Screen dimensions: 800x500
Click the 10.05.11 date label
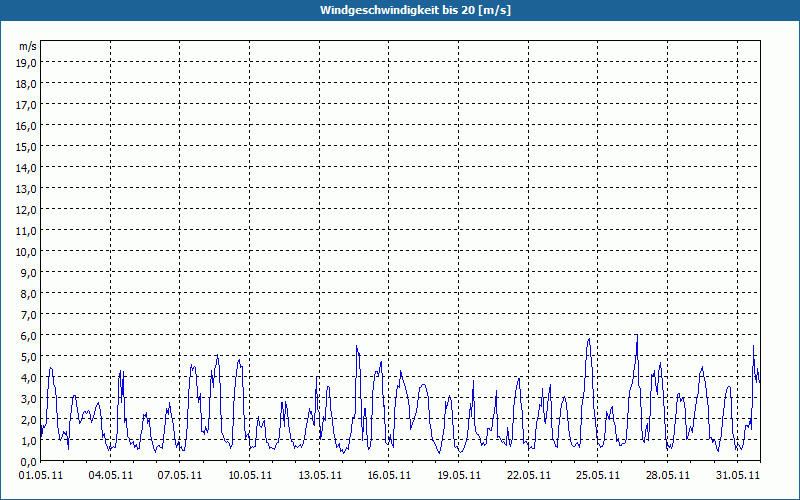[x=249, y=475]
